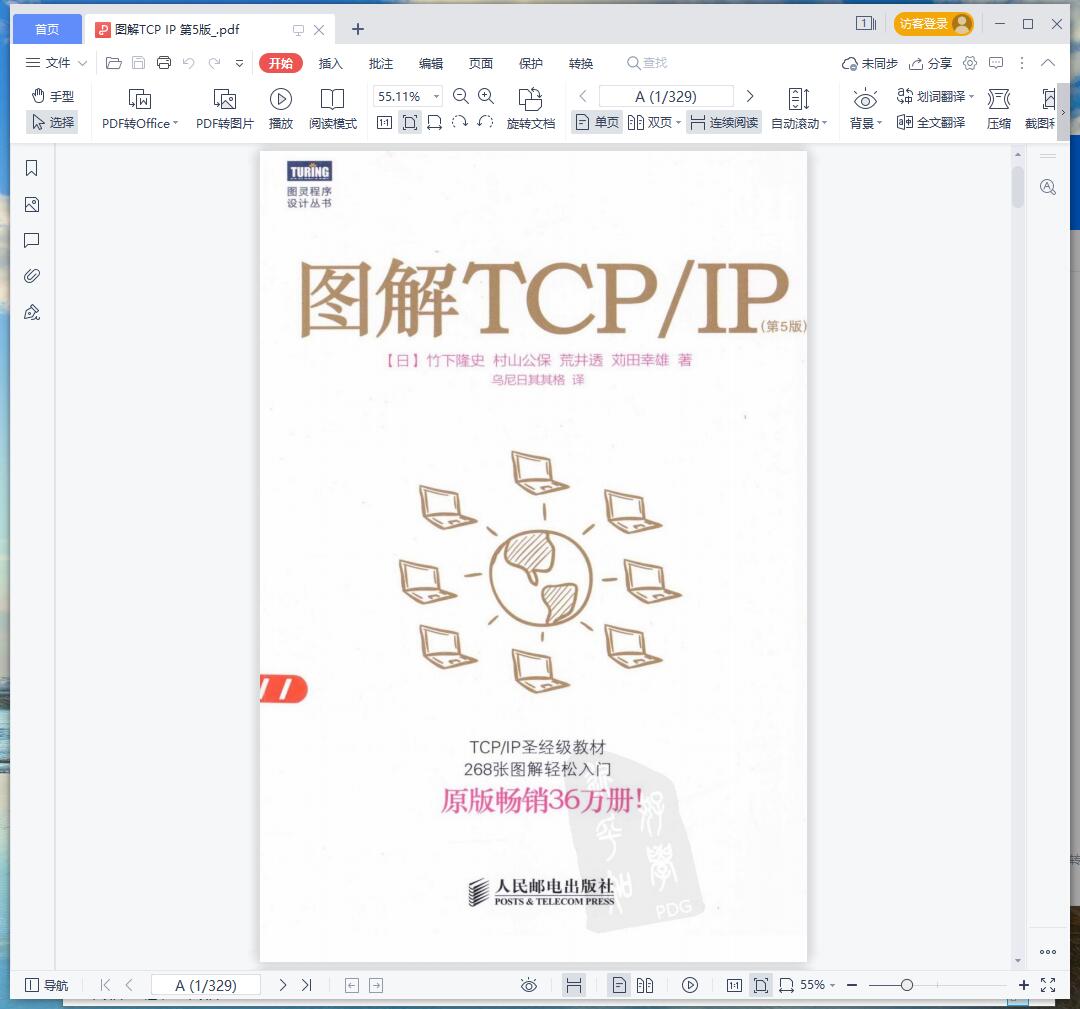Open the 保护 ribbon tab
This screenshot has height=1009, width=1080.
pos(531,63)
